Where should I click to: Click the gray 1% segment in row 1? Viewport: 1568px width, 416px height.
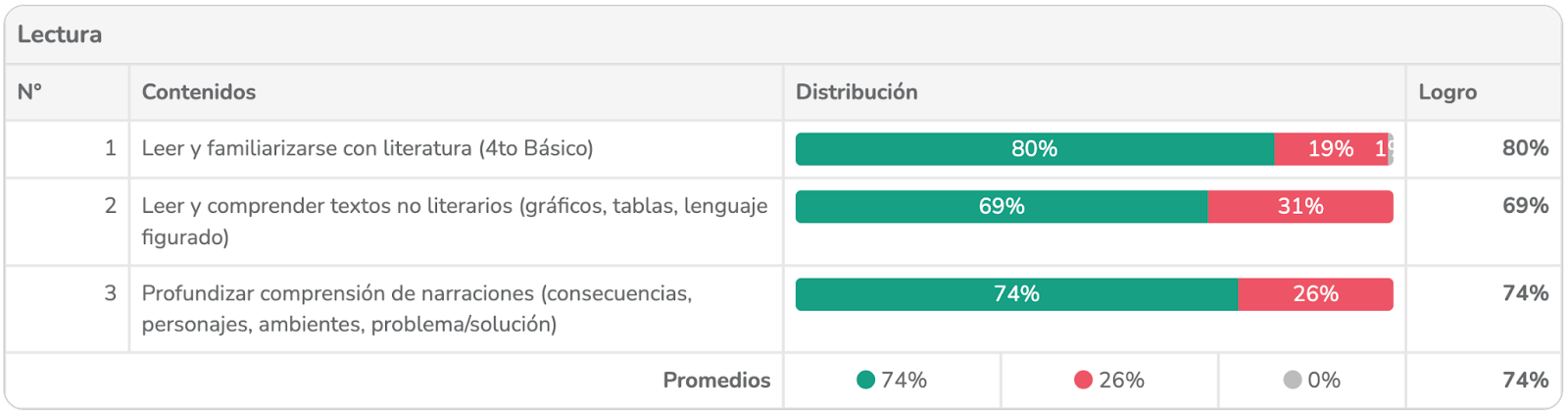coord(1390,149)
